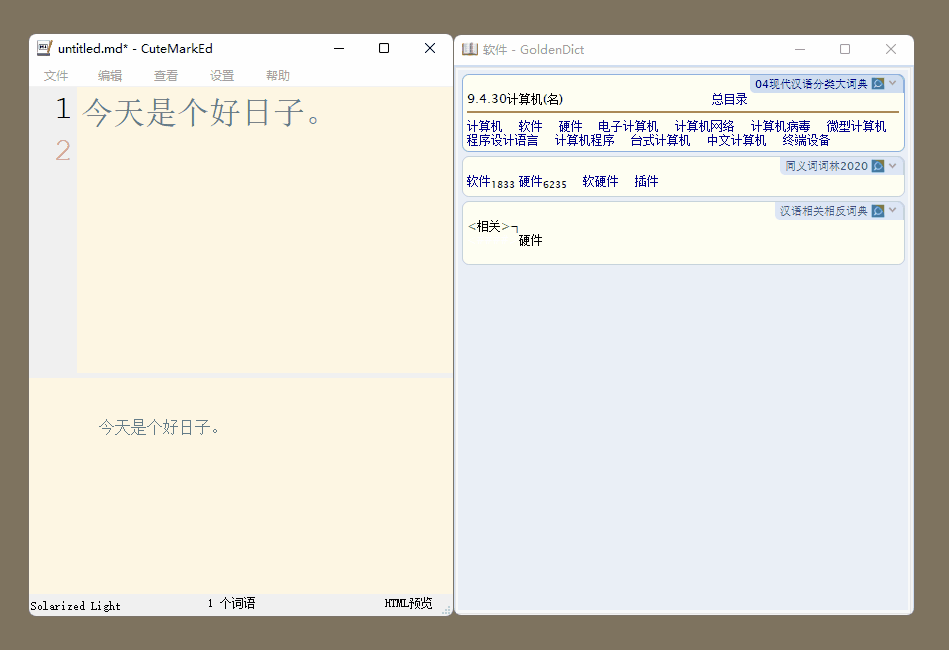Open the 查看 menu in CuteMarkEd

pos(166,76)
